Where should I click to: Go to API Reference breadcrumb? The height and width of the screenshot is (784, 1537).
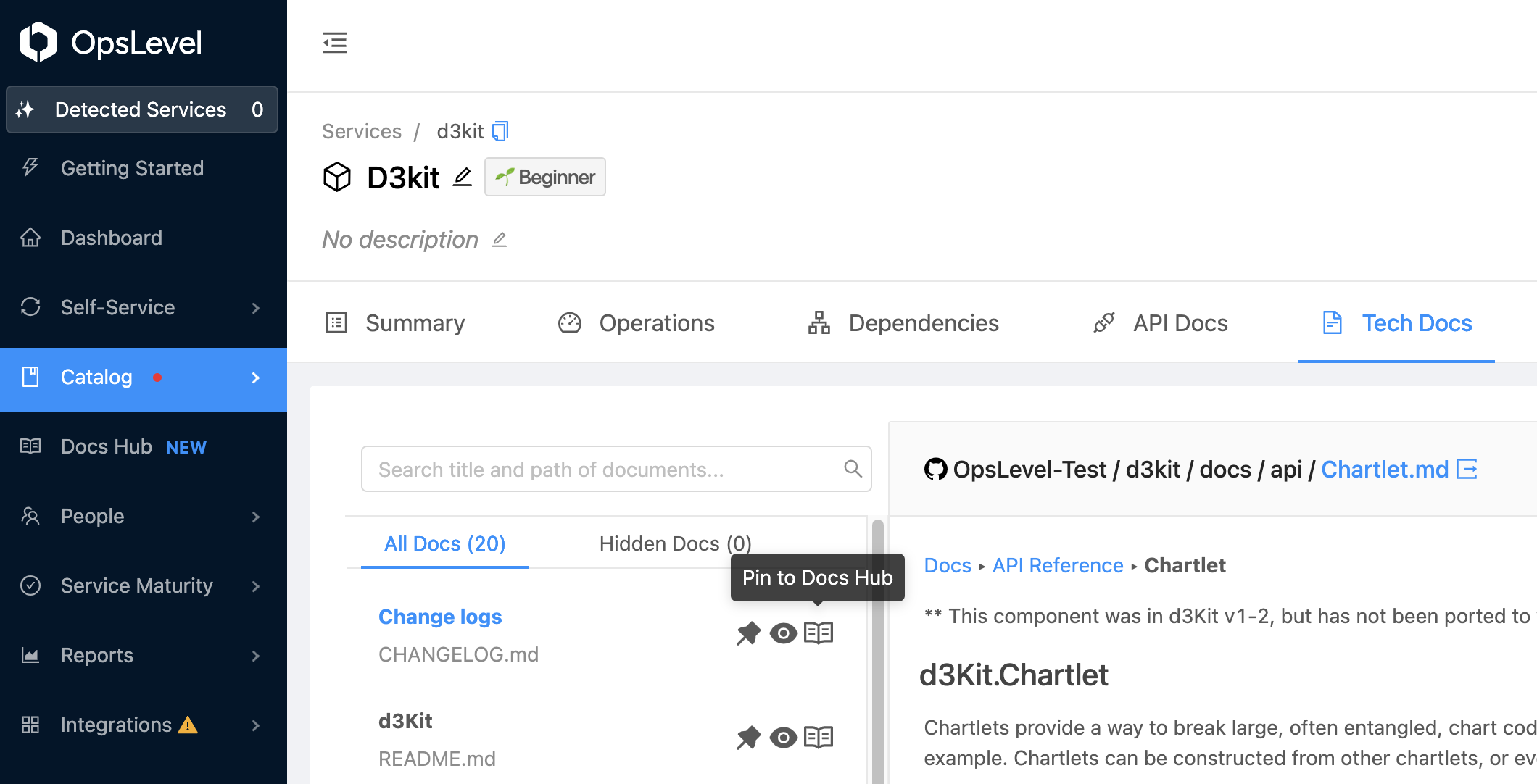1058,565
